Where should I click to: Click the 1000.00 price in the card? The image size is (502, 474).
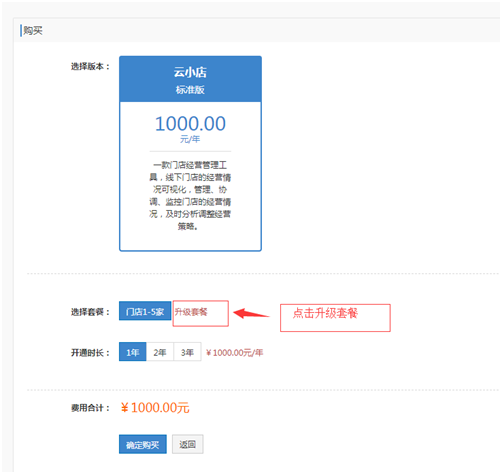coord(190,124)
